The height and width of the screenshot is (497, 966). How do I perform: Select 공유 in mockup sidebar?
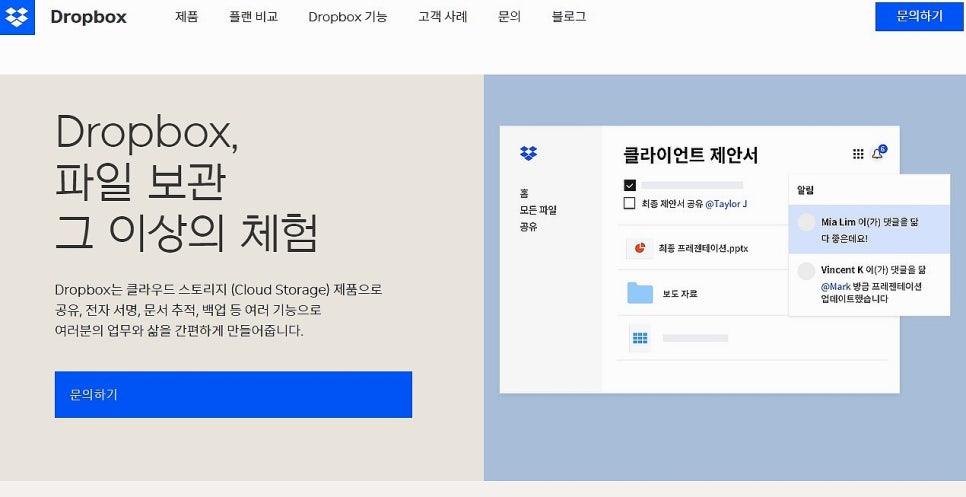[x=529, y=227]
